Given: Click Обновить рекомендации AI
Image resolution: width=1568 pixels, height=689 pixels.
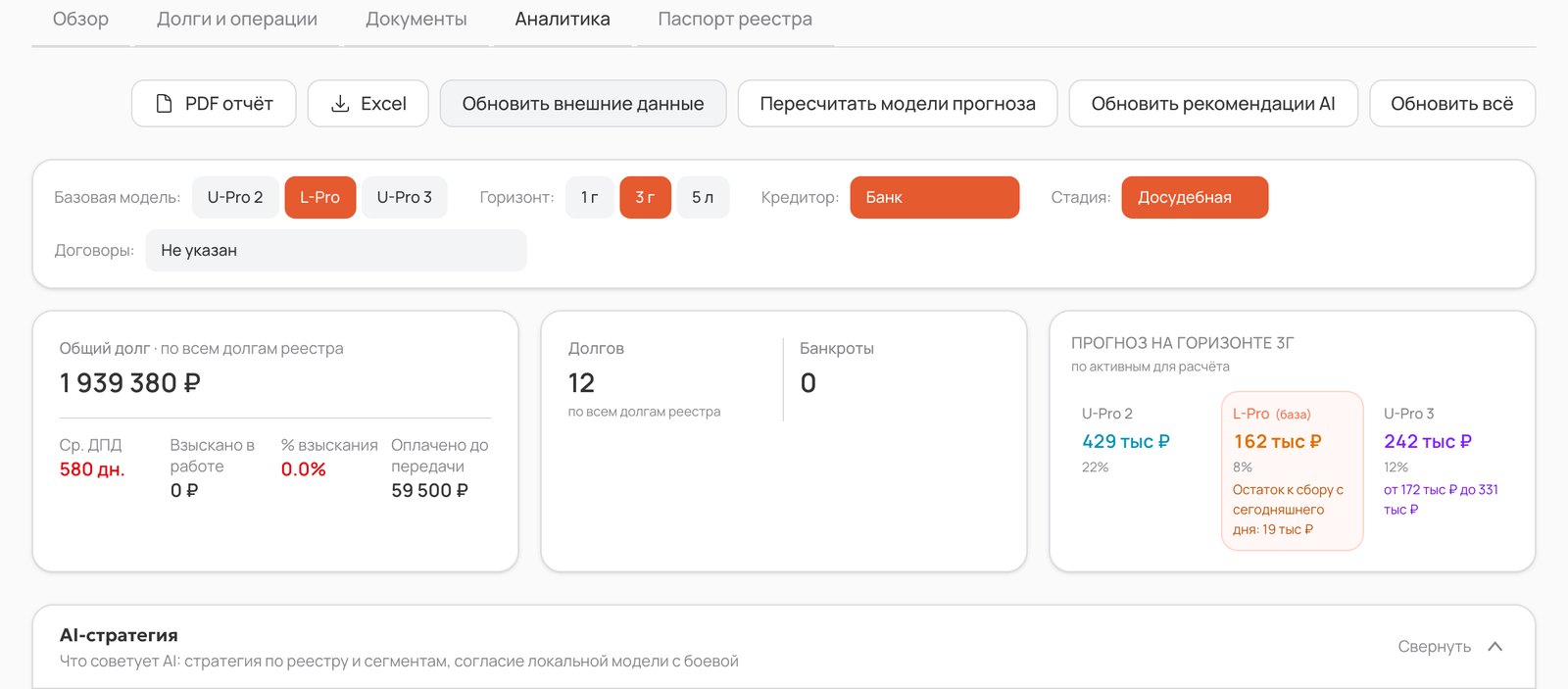Looking at the screenshot, I should [1213, 103].
